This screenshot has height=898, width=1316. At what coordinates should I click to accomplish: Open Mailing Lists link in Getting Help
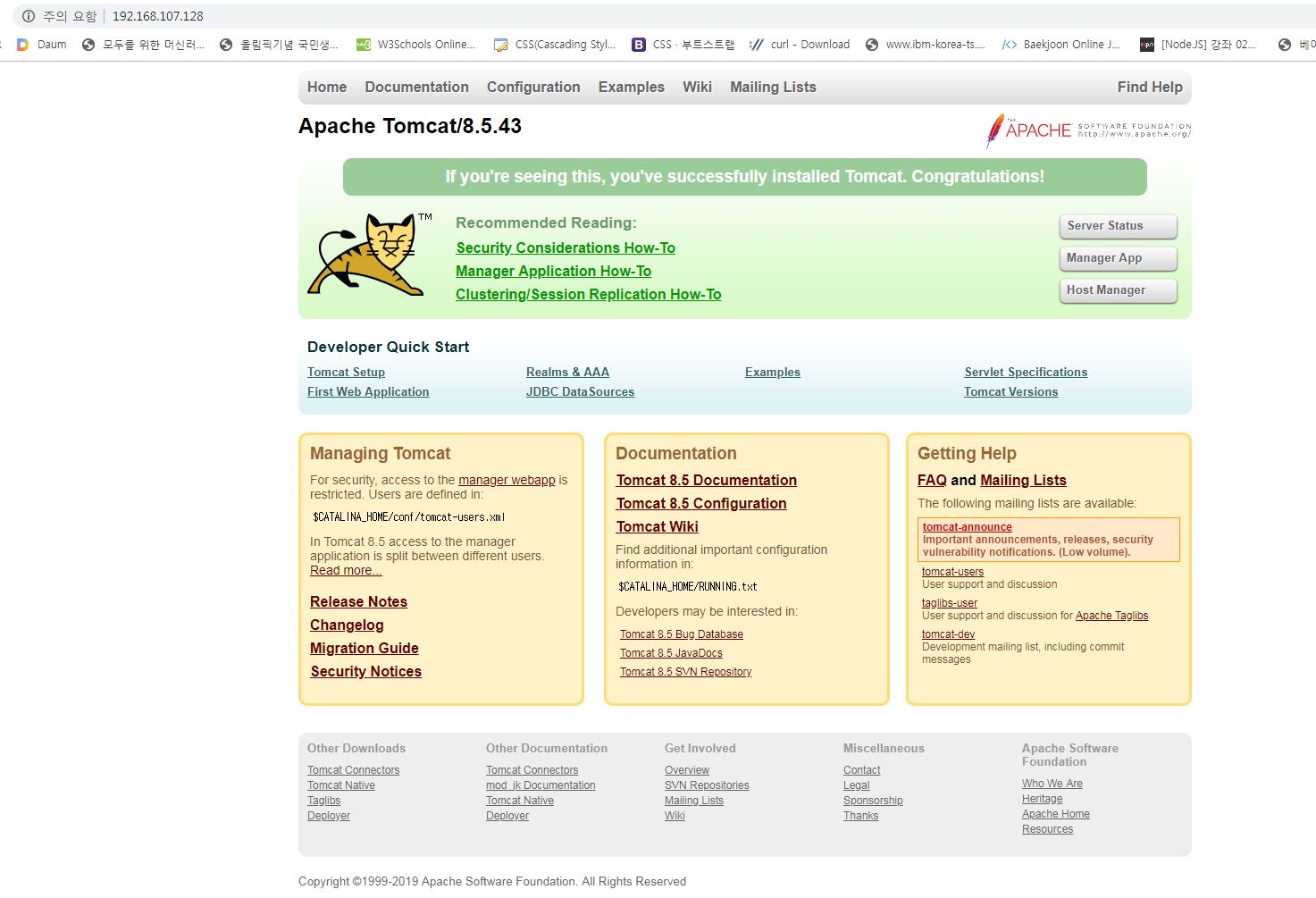pyautogui.click(x=1023, y=481)
